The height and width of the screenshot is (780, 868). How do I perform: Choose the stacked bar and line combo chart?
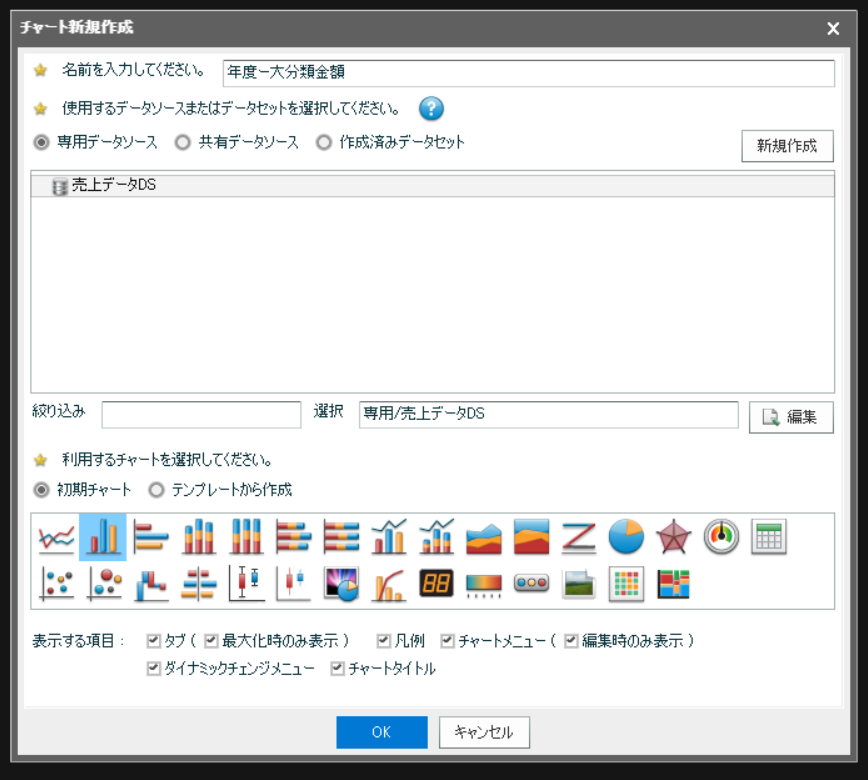coord(436,536)
